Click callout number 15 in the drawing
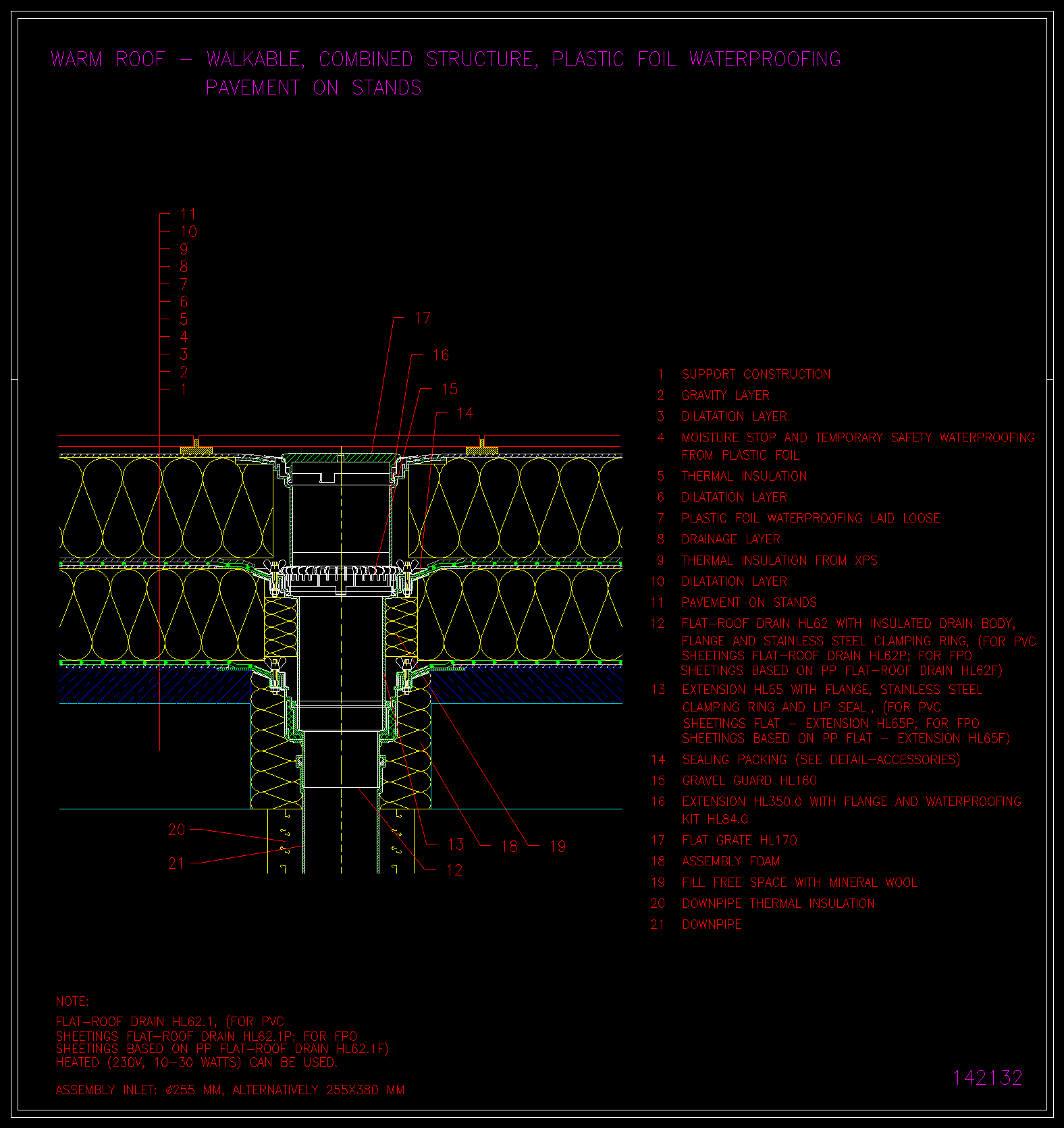 click(450, 390)
